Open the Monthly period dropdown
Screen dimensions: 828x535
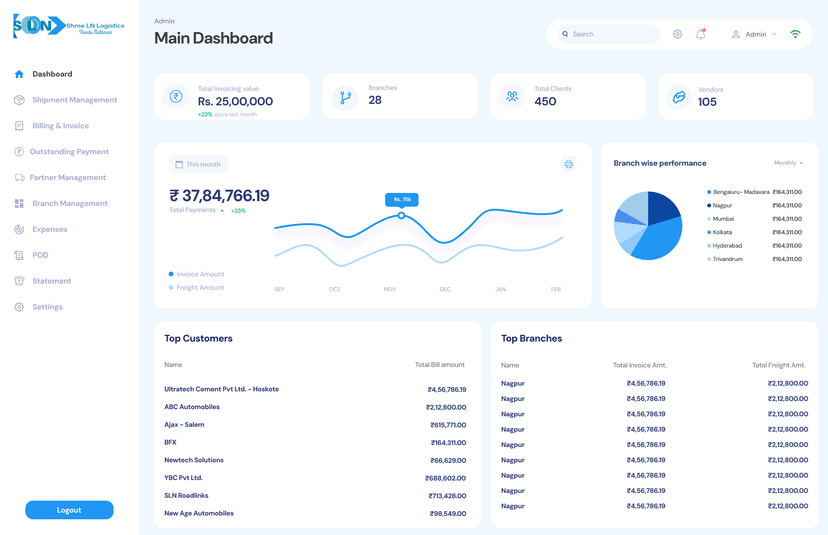point(788,163)
